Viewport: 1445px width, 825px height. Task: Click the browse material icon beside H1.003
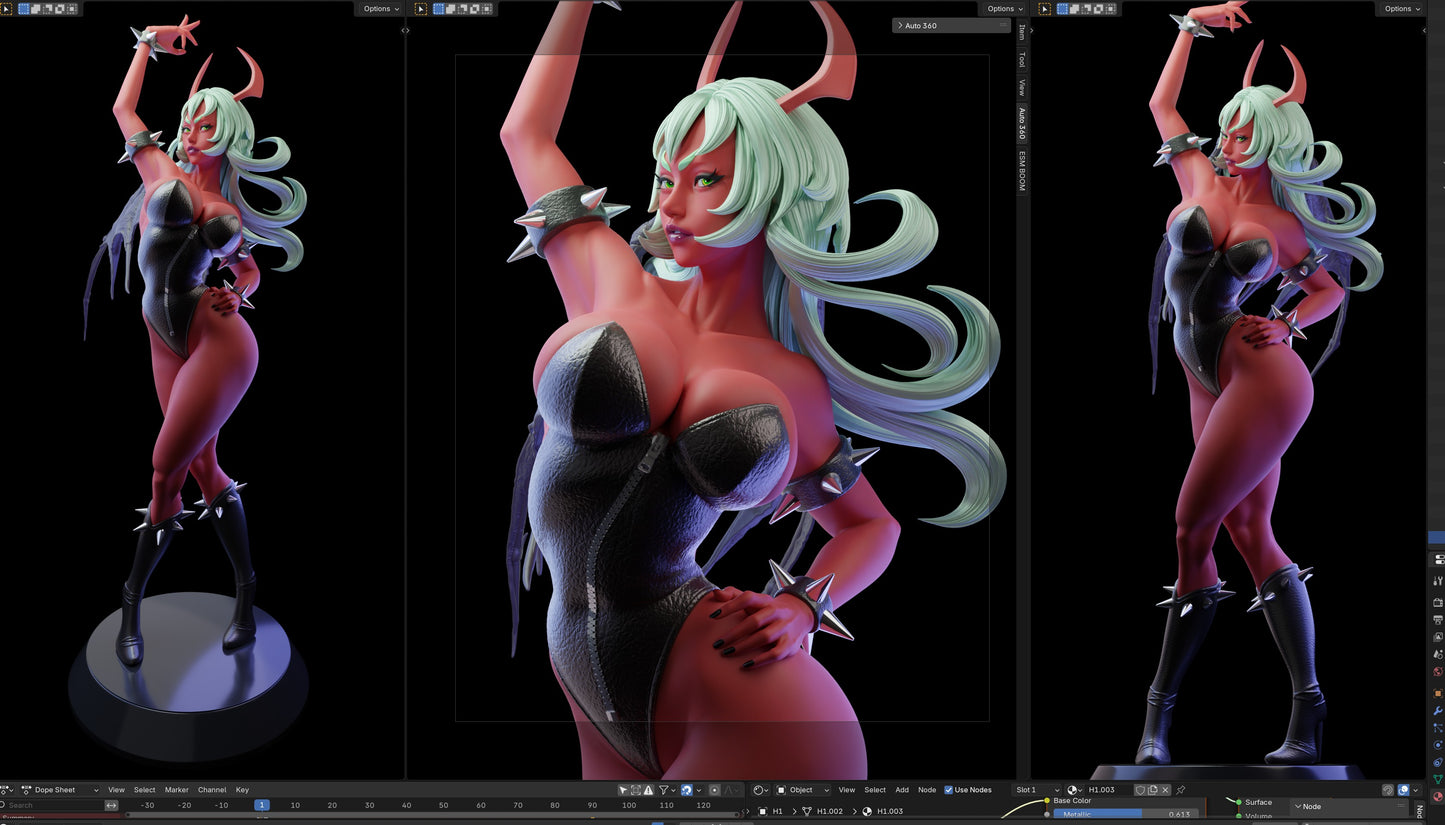coord(1072,790)
